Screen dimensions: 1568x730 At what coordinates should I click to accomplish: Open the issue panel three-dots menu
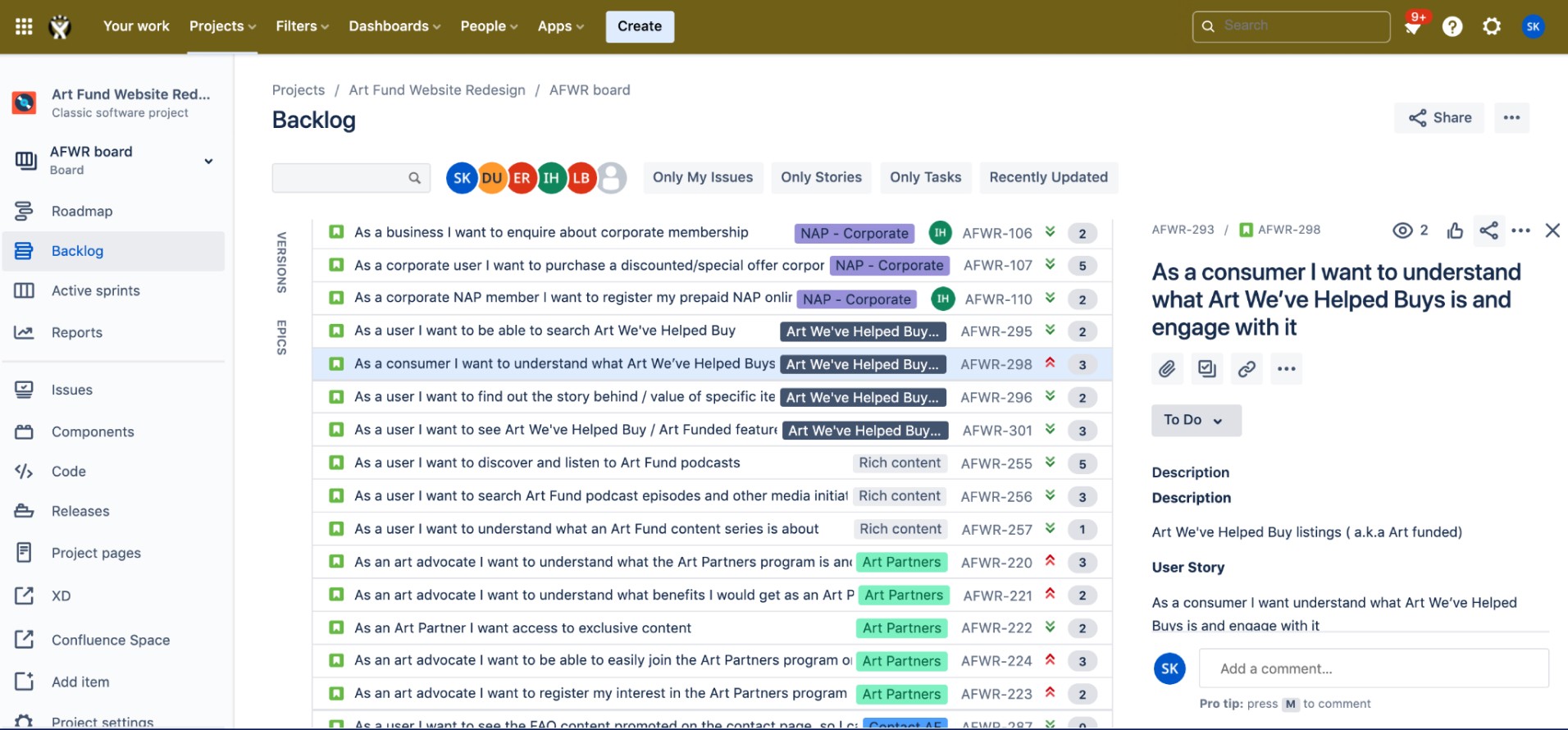[x=1520, y=230]
